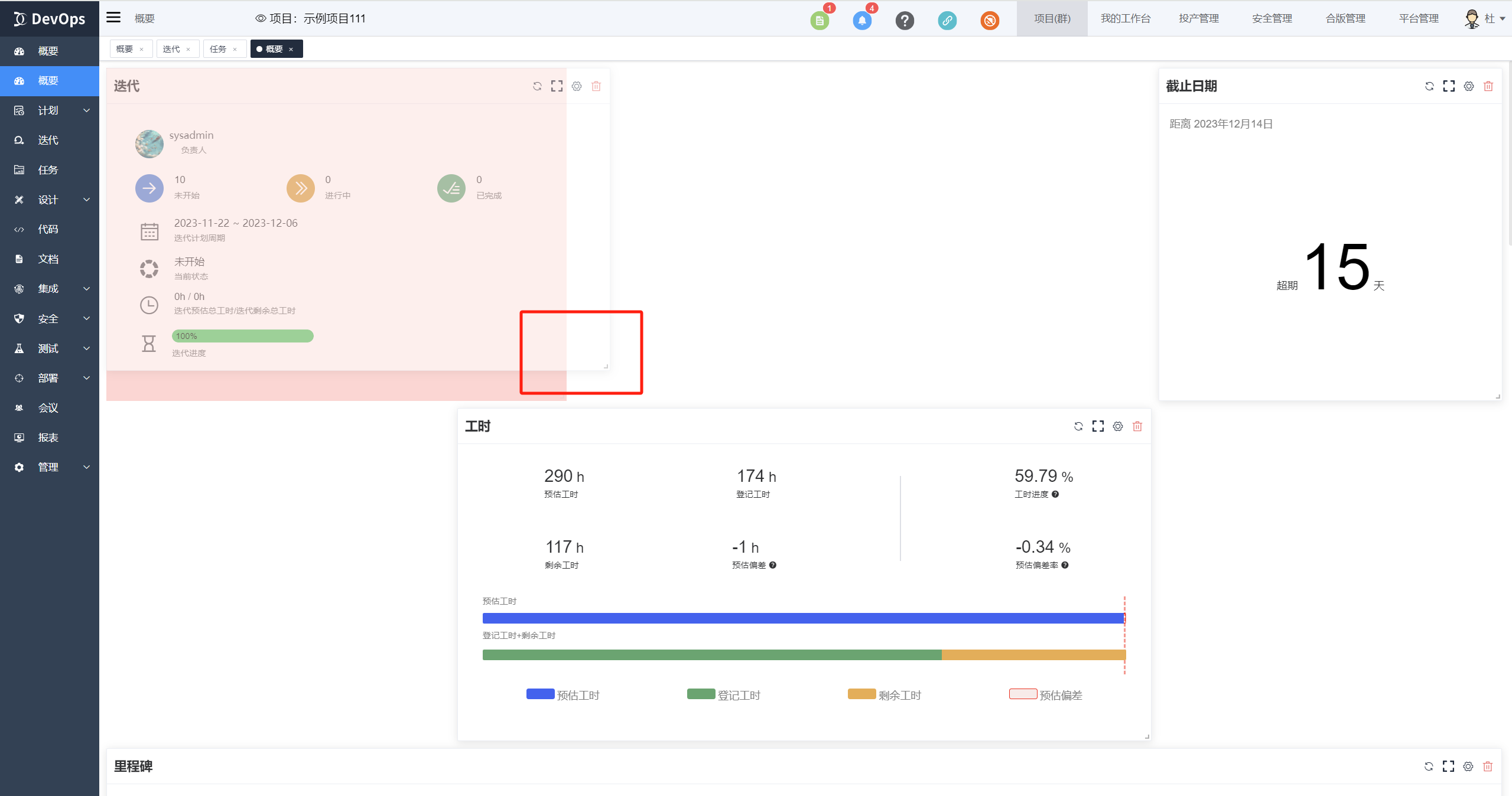The image size is (1512, 796).
Task: Go to 报表 in the sidebar
Action: [x=48, y=438]
